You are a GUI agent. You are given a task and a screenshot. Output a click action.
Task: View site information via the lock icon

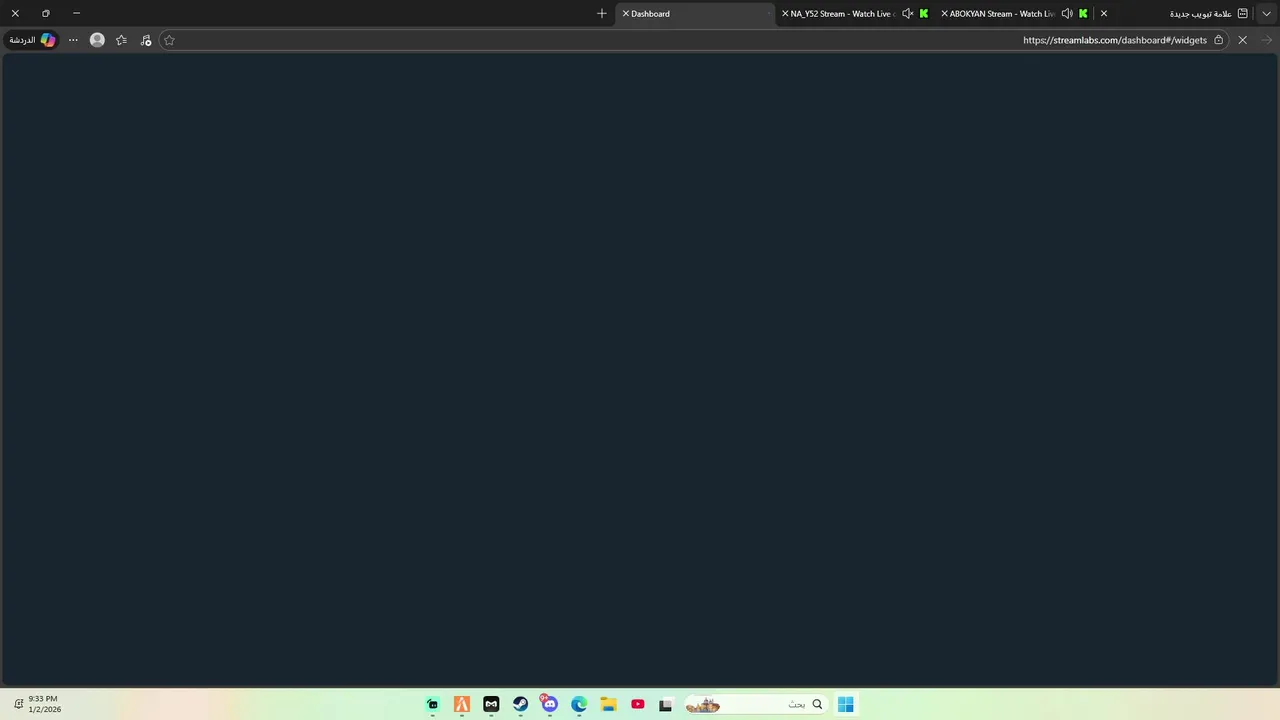coord(1218,40)
